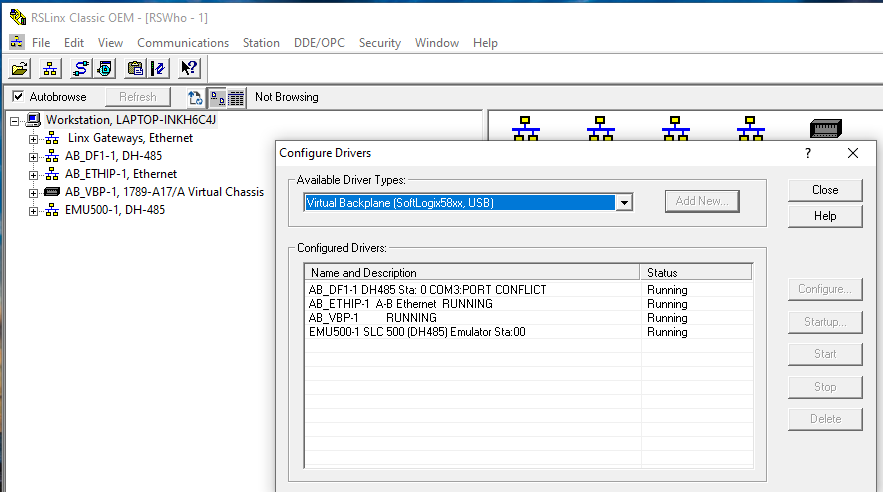
Task: Click the Help button in Configure Drivers
Action: (x=825, y=216)
